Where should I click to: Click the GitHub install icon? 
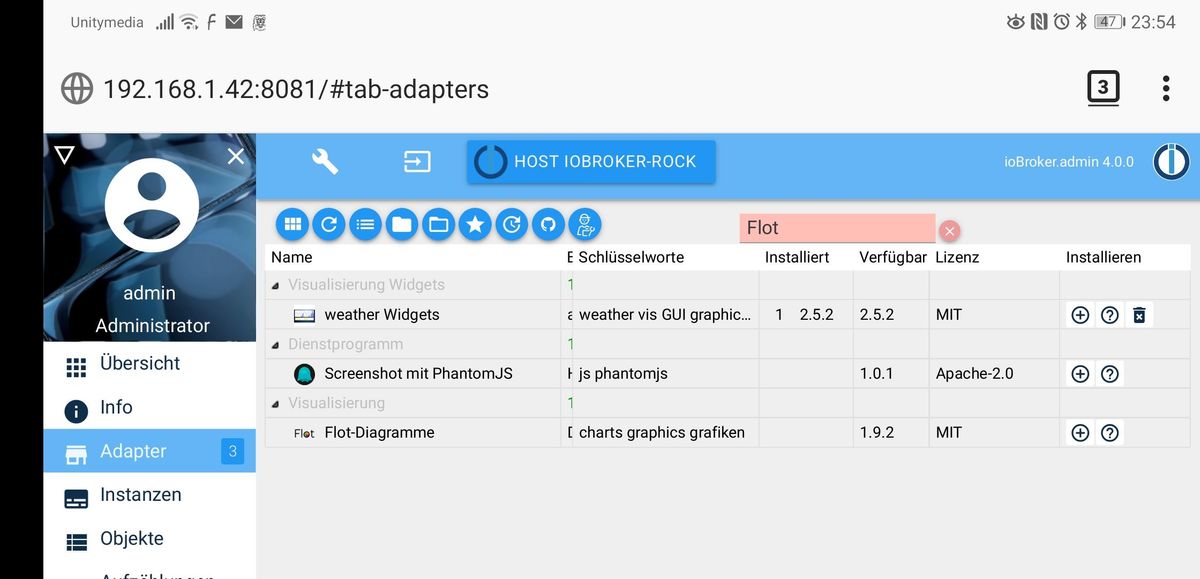point(547,225)
